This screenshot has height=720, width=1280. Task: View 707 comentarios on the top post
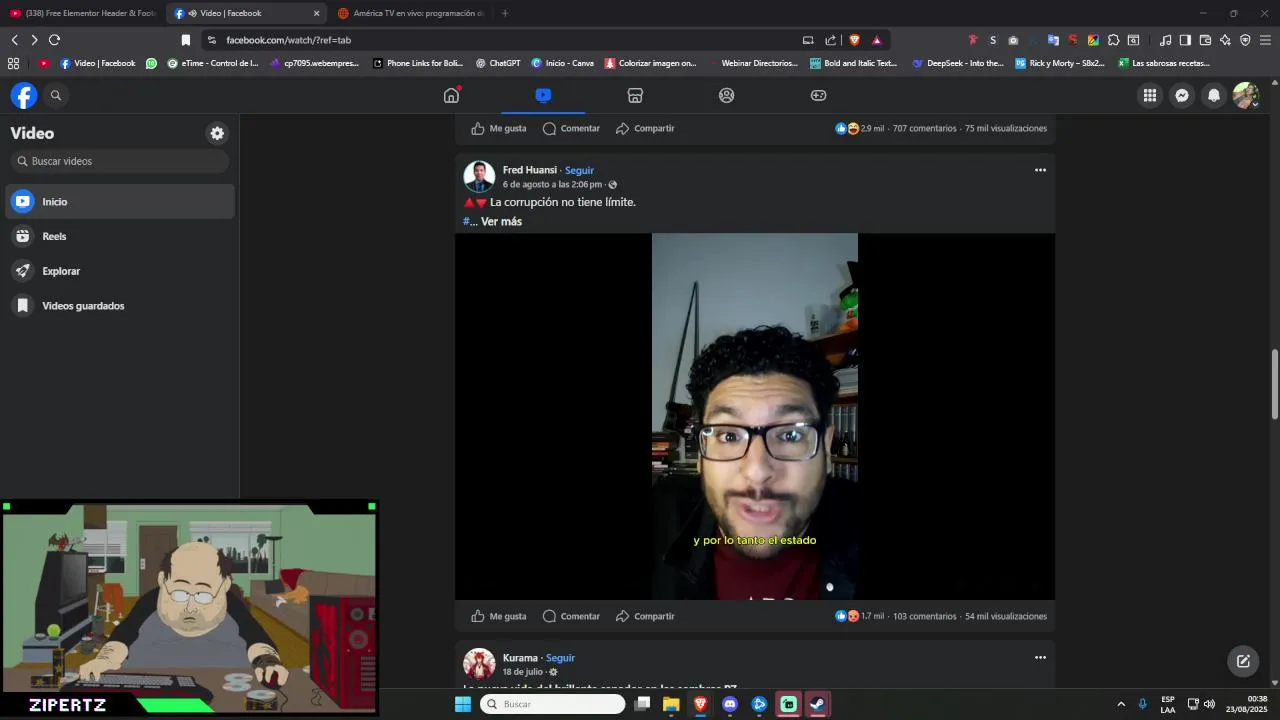pyautogui.click(x=924, y=128)
